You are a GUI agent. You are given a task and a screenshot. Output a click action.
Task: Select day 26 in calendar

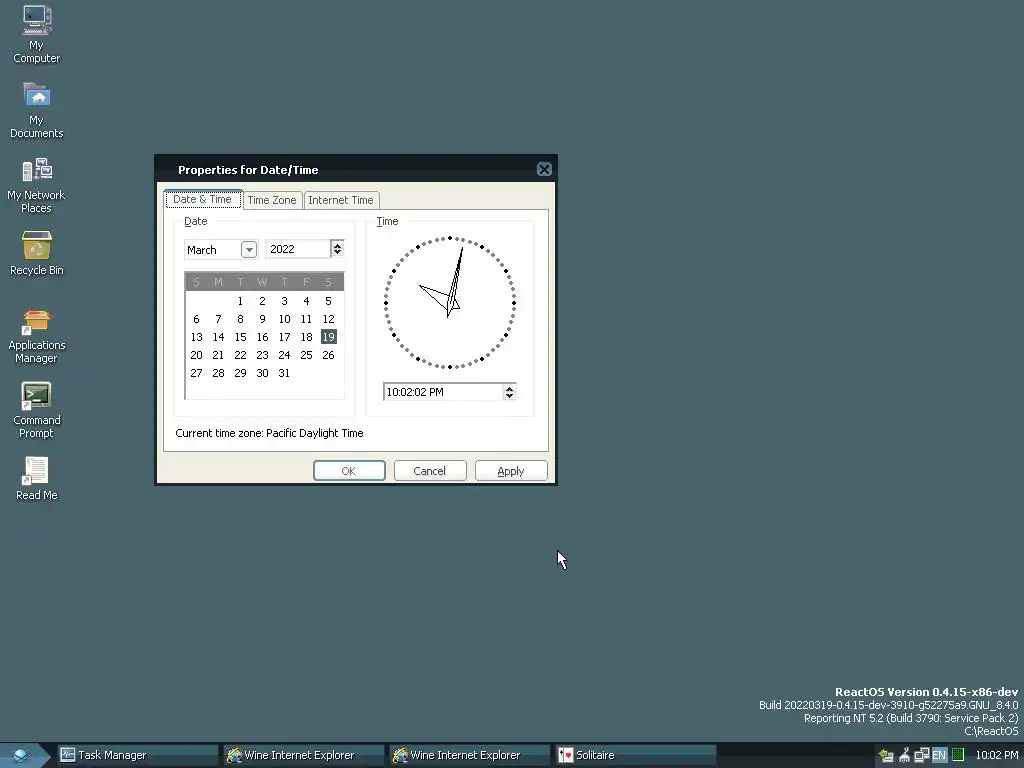[328, 355]
